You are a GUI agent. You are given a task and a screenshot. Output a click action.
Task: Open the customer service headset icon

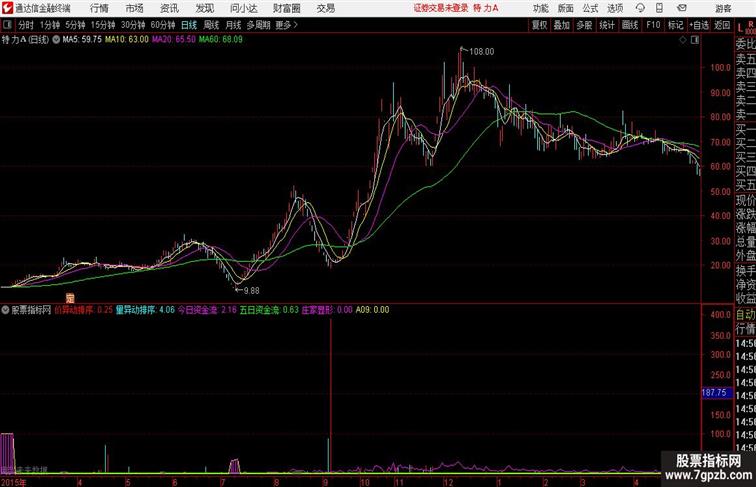640,8
